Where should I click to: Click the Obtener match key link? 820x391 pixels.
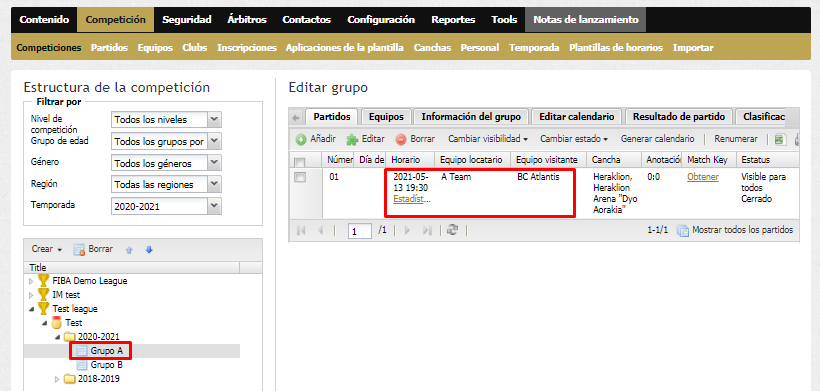[702, 177]
